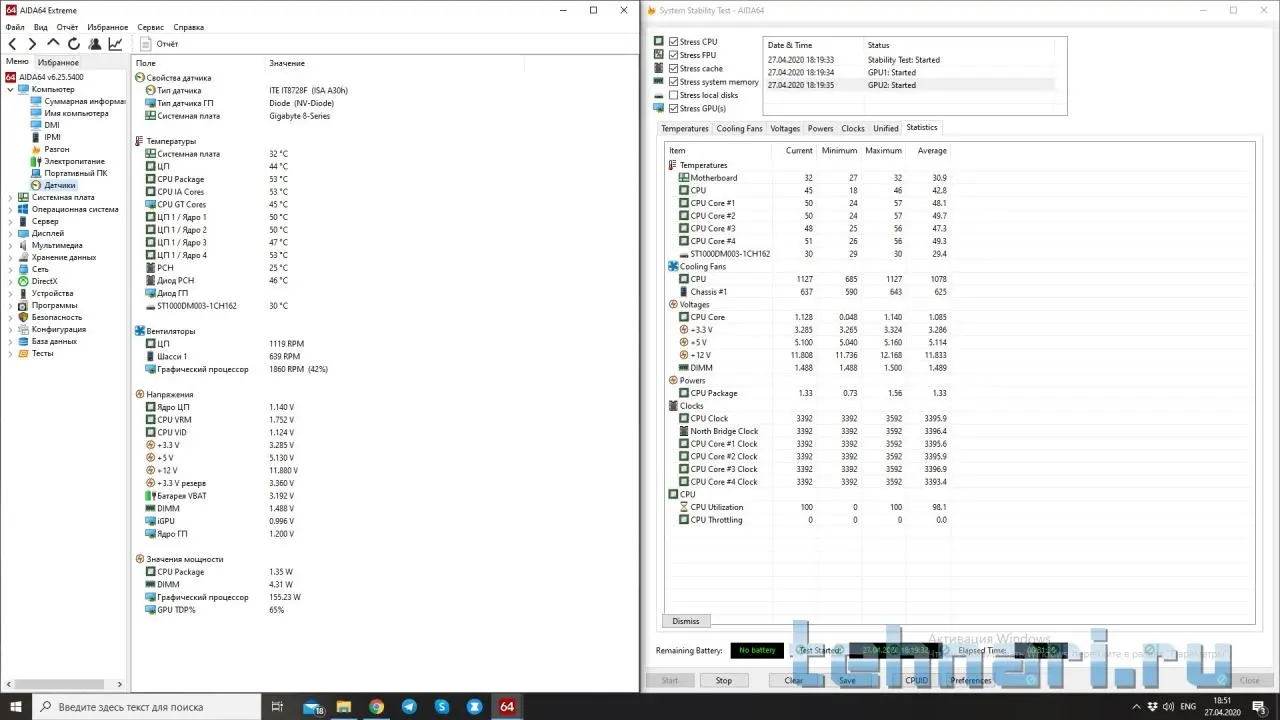Screen dimensions: 1280x720
Task: Expand the Операционная система node
Action: [x=11, y=209]
